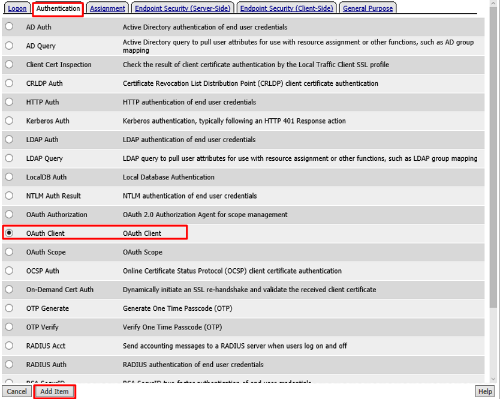Viewport: 500px width, 399px height.
Task: Click the Add Item button
Action: (54, 391)
